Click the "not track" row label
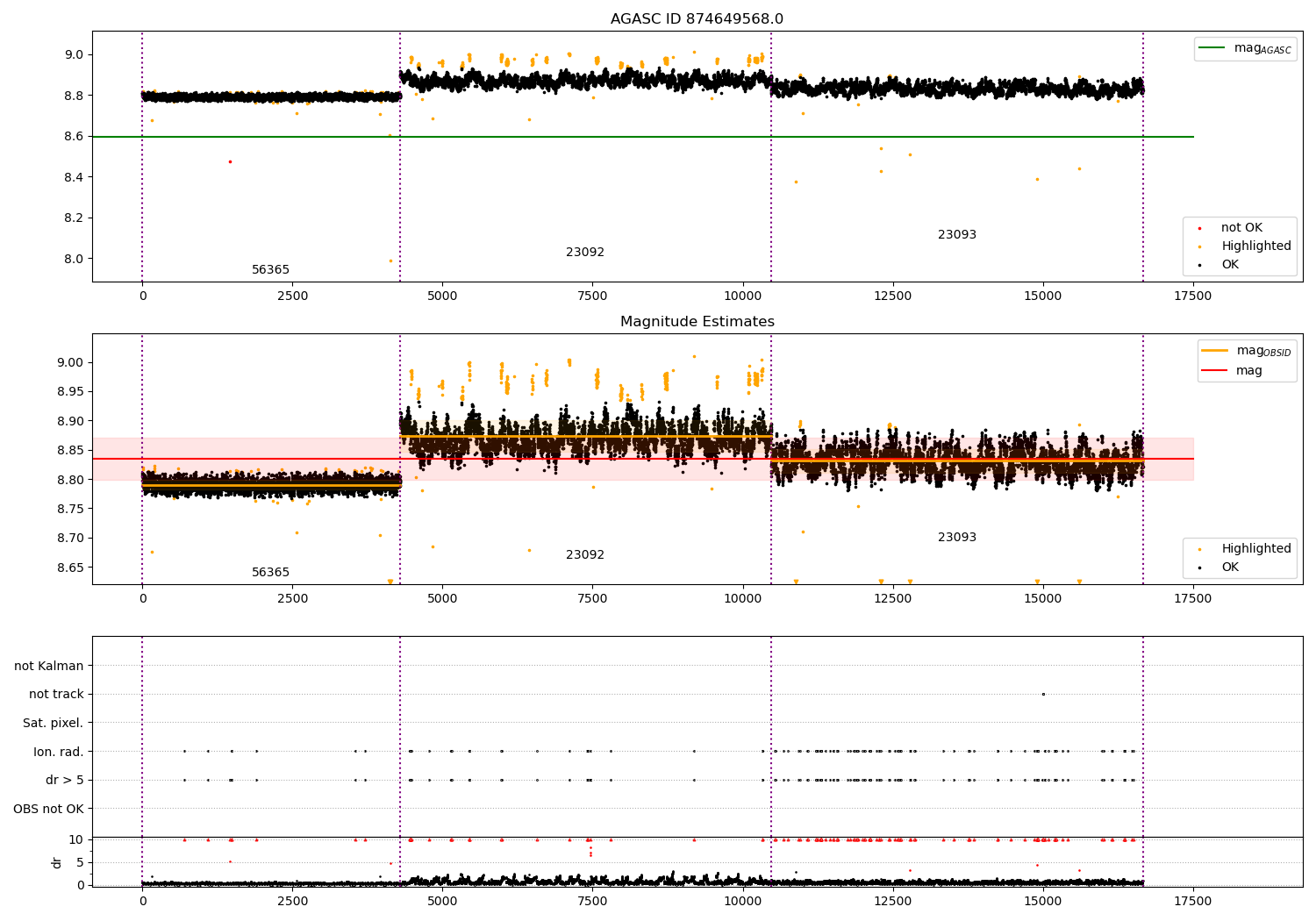The image size is (1316, 921). pos(56,695)
